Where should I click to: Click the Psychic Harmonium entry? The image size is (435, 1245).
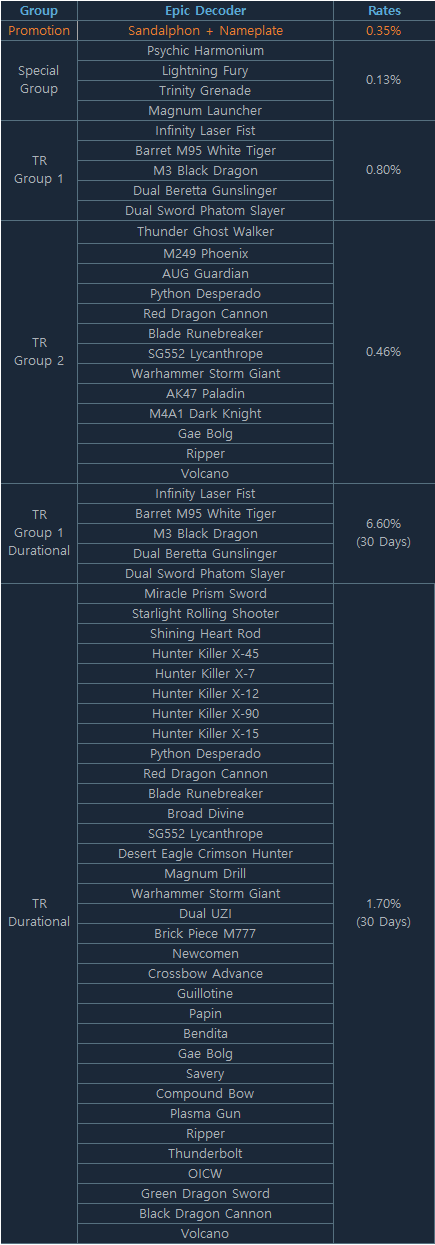(205, 51)
